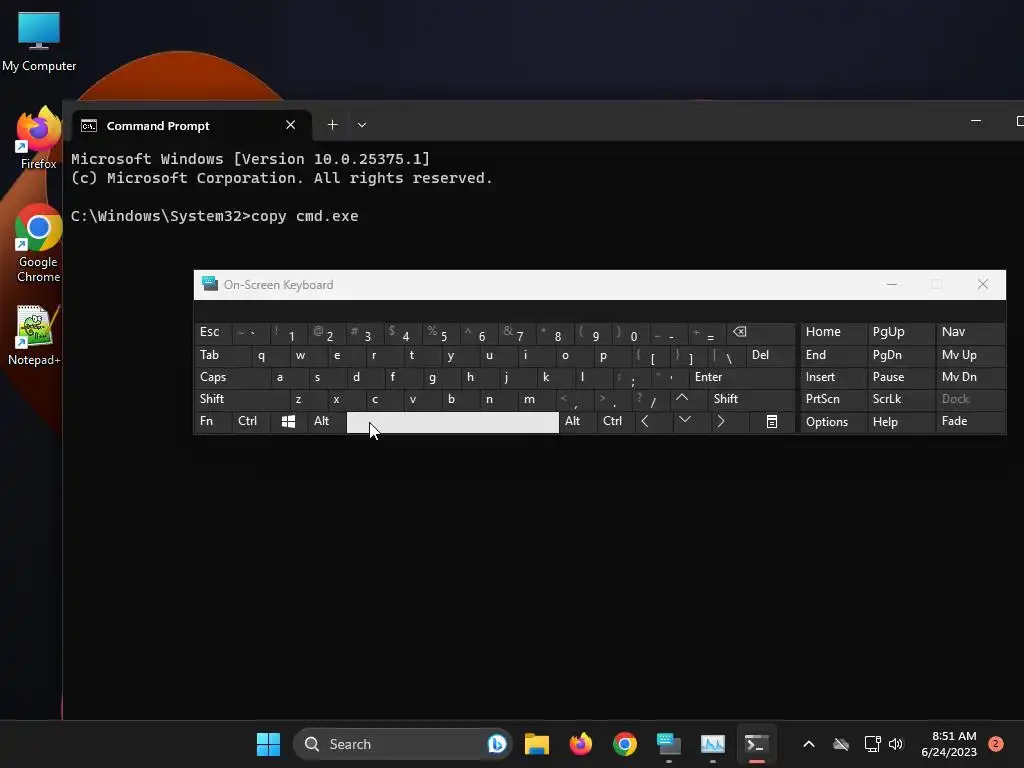The height and width of the screenshot is (768, 1024).
Task: Show hidden tray icons chevron
Action: click(808, 744)
